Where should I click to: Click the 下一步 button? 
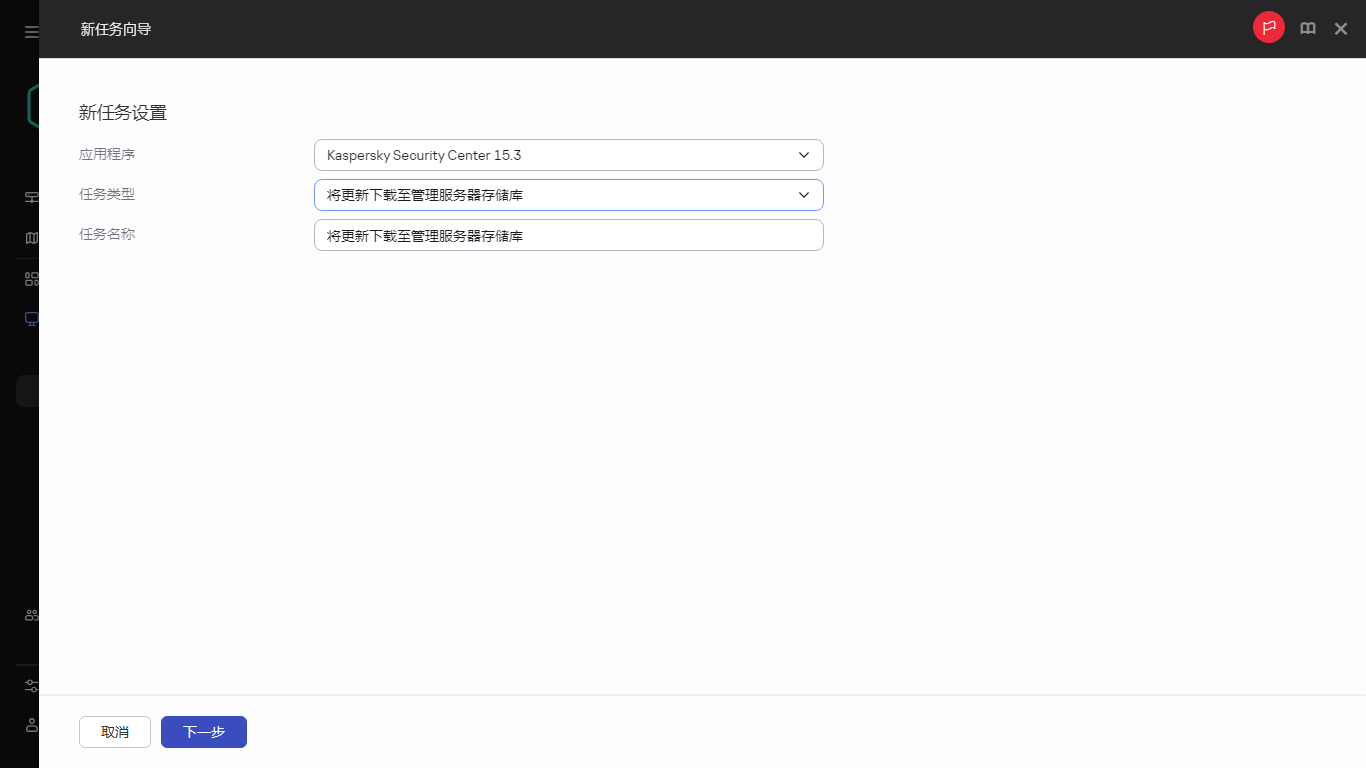[x=203, y=731]
